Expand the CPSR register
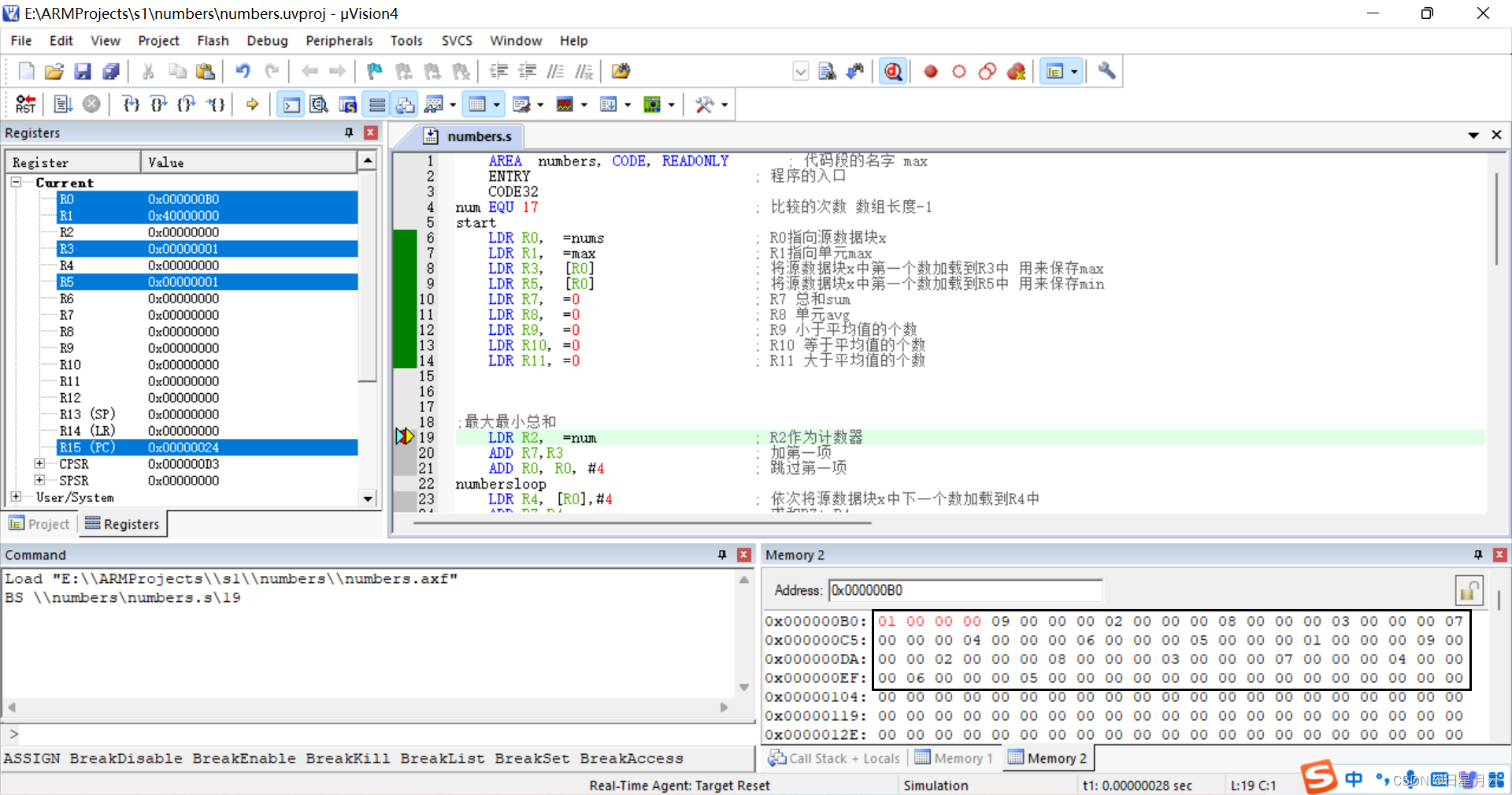The image size is (1512, 795). click(39, 463)
